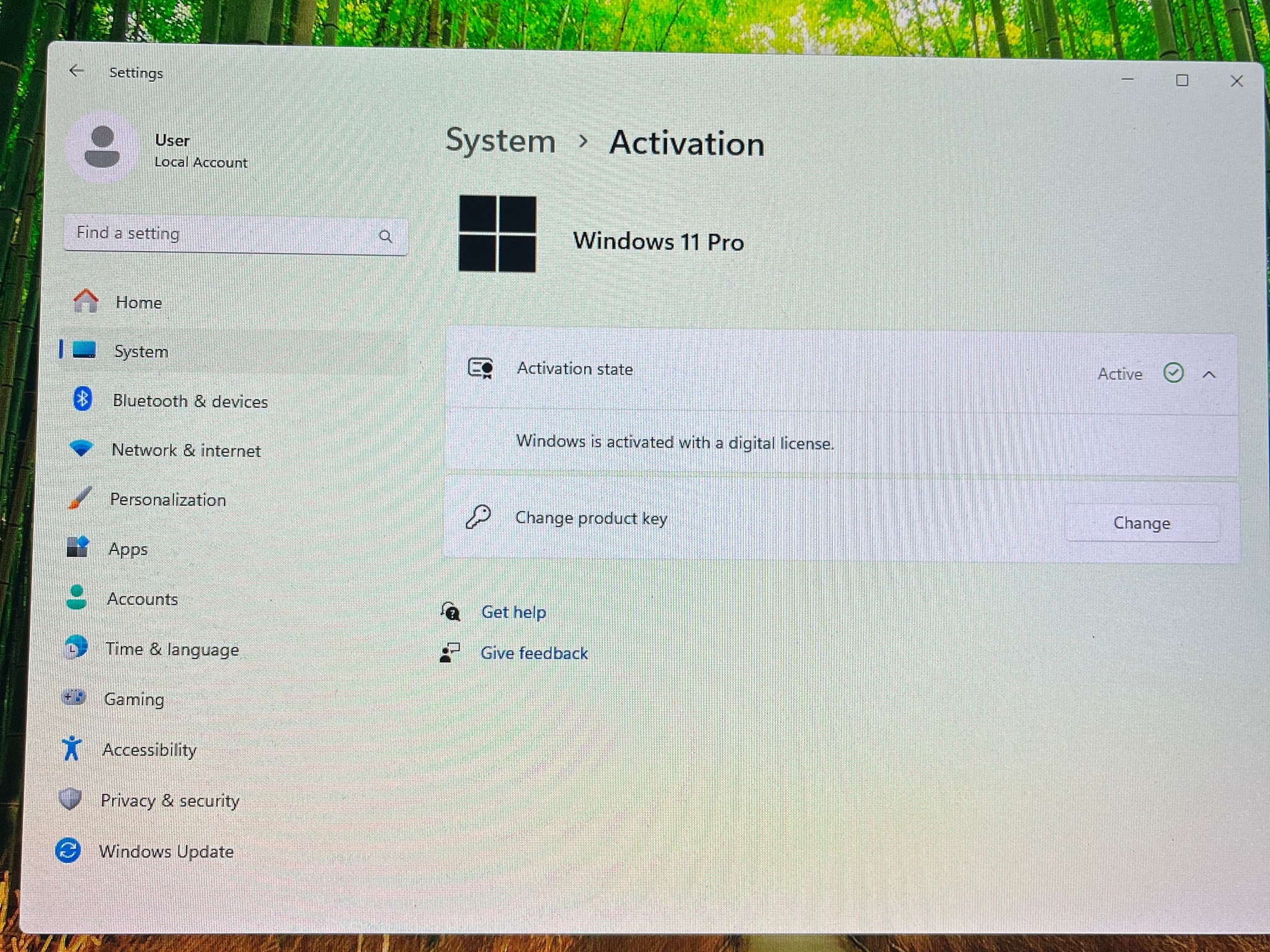Open Bluetooth & devices via its icon
The width and height of the screenshot is (1270, 952).
pyautogui.click(x=82, y=399)
